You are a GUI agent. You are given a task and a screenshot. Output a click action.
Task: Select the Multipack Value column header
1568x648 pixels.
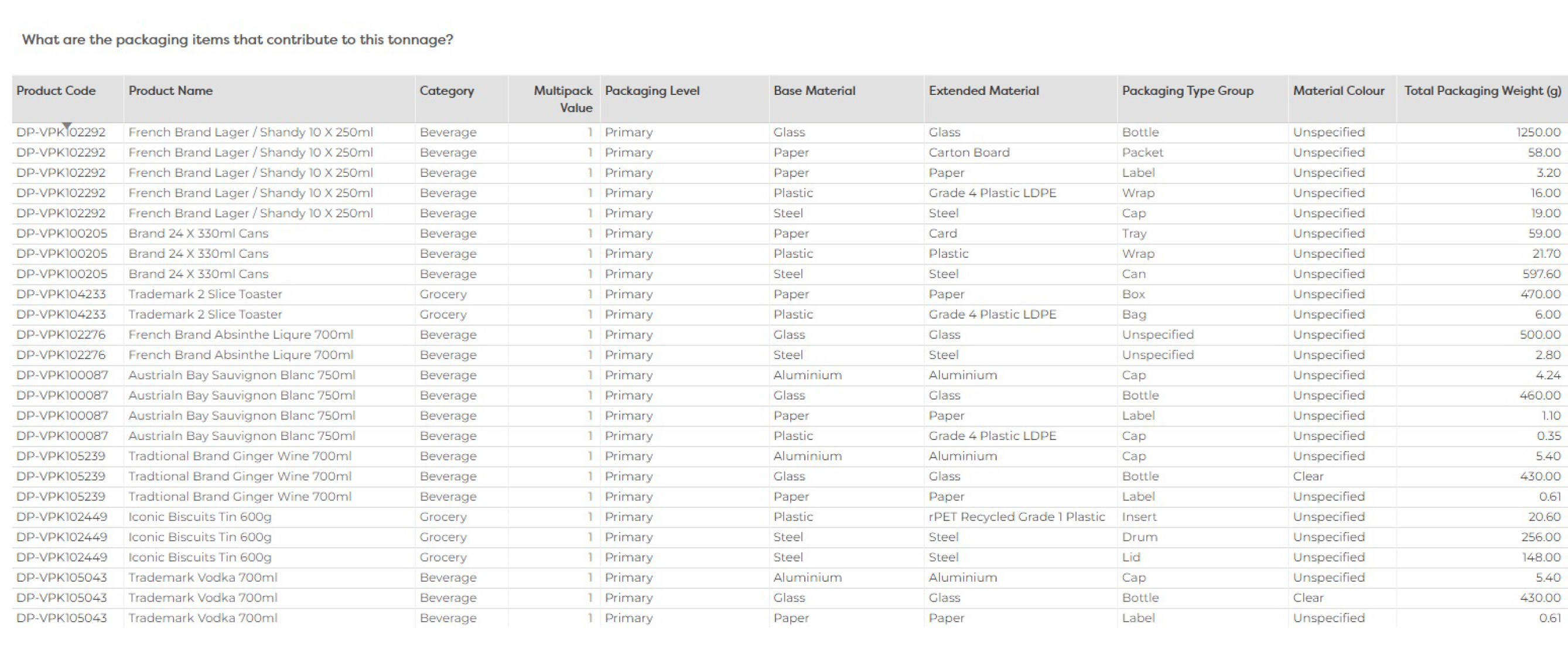coord(562,98)
